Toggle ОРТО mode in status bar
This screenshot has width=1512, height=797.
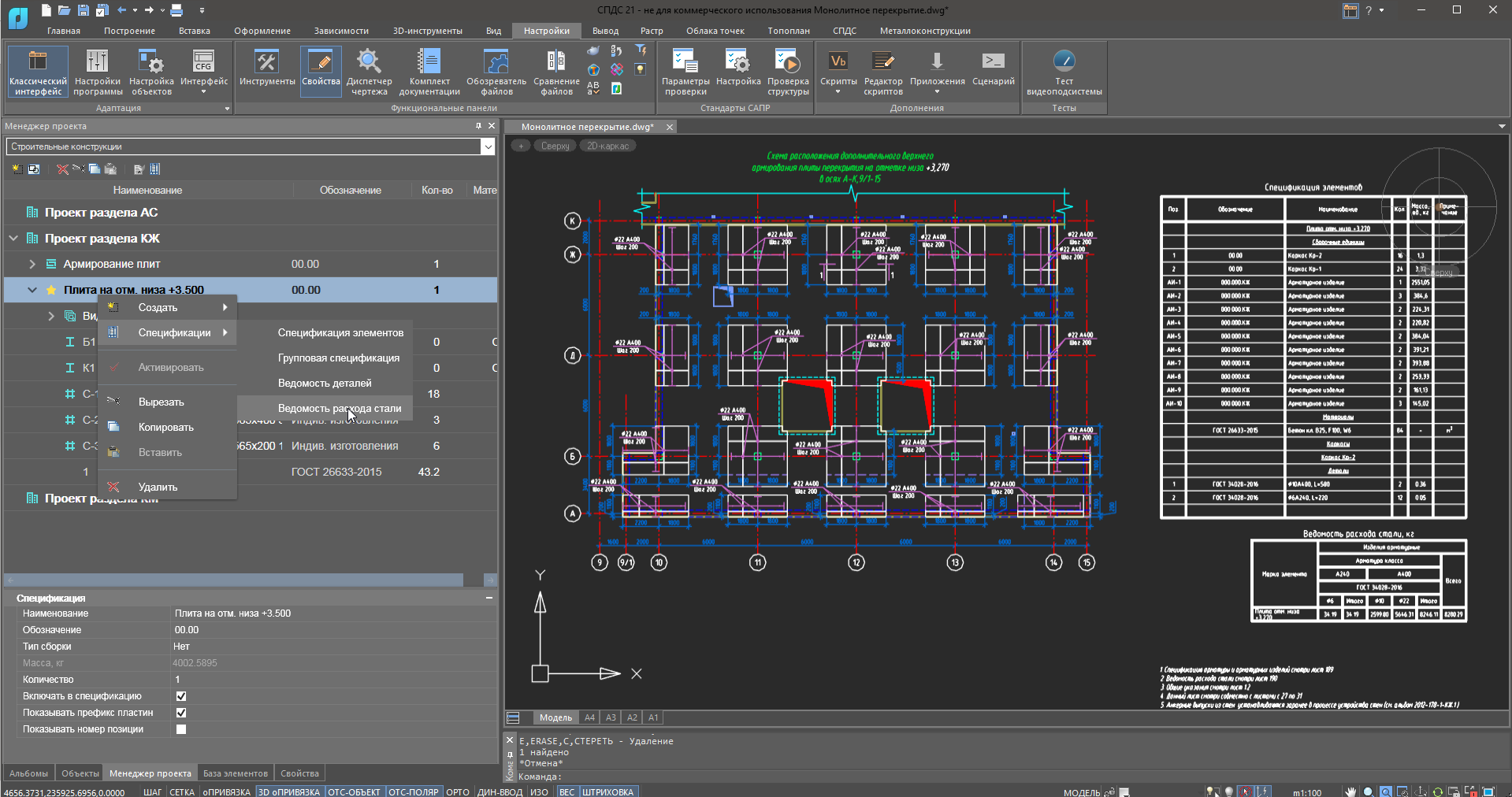click(x=458, y=792)
